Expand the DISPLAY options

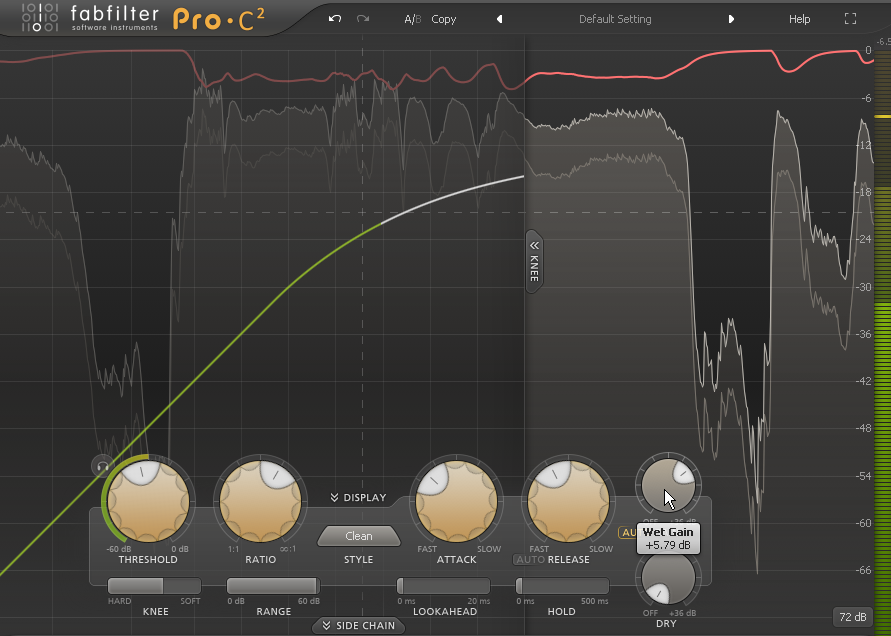359,498
